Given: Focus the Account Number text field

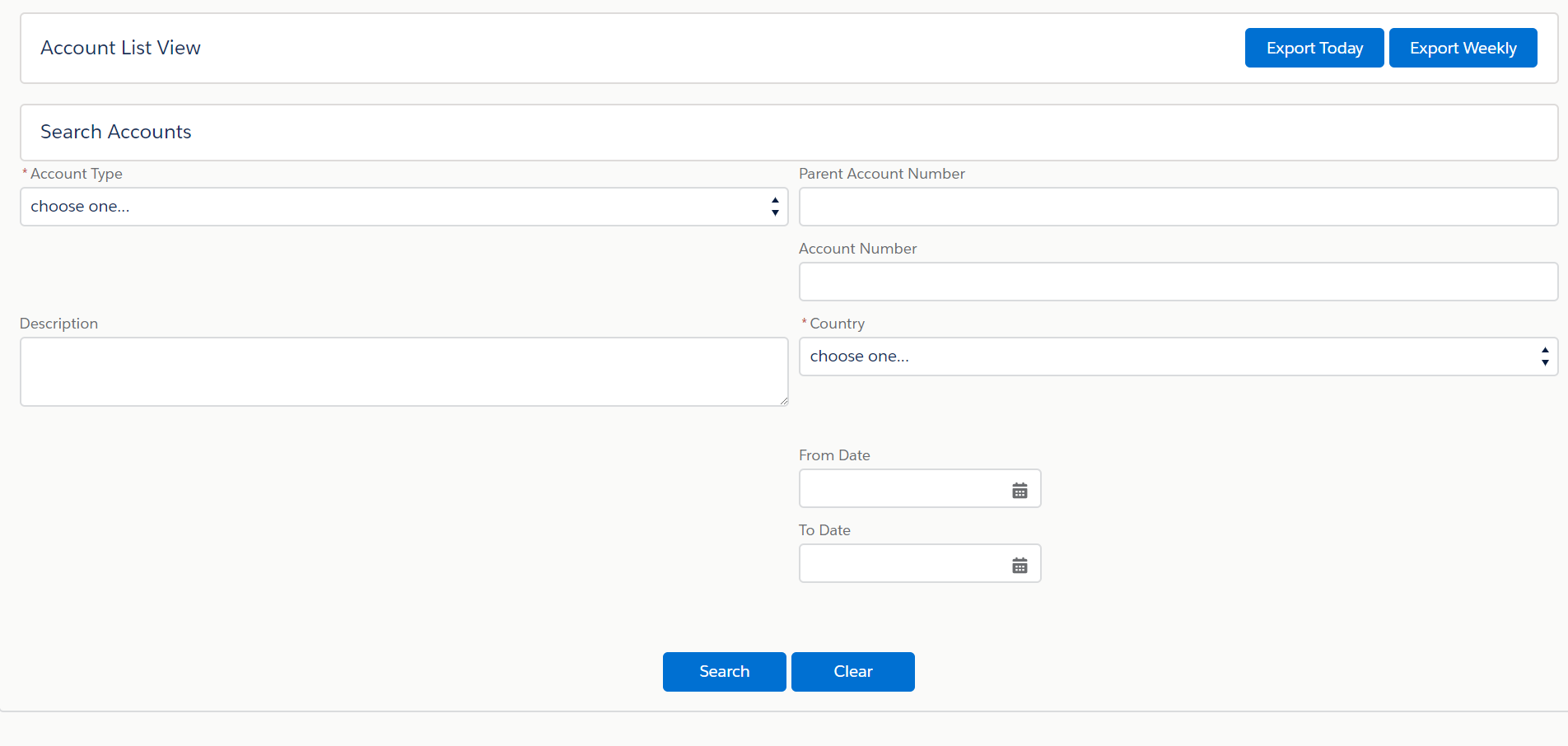Looking at the screenshot, I should [x=1178, y=282].
